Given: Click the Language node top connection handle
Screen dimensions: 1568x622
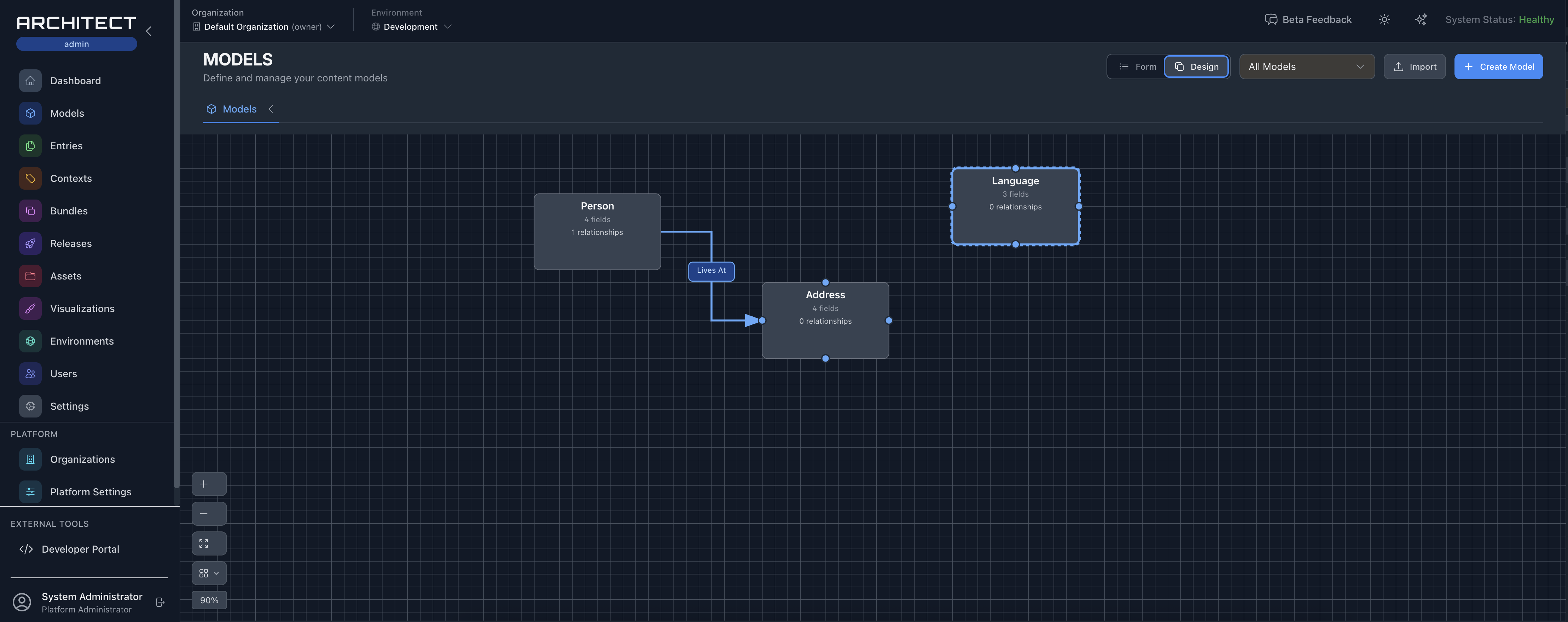Looking at the screenshot, I should [1015, 168].
